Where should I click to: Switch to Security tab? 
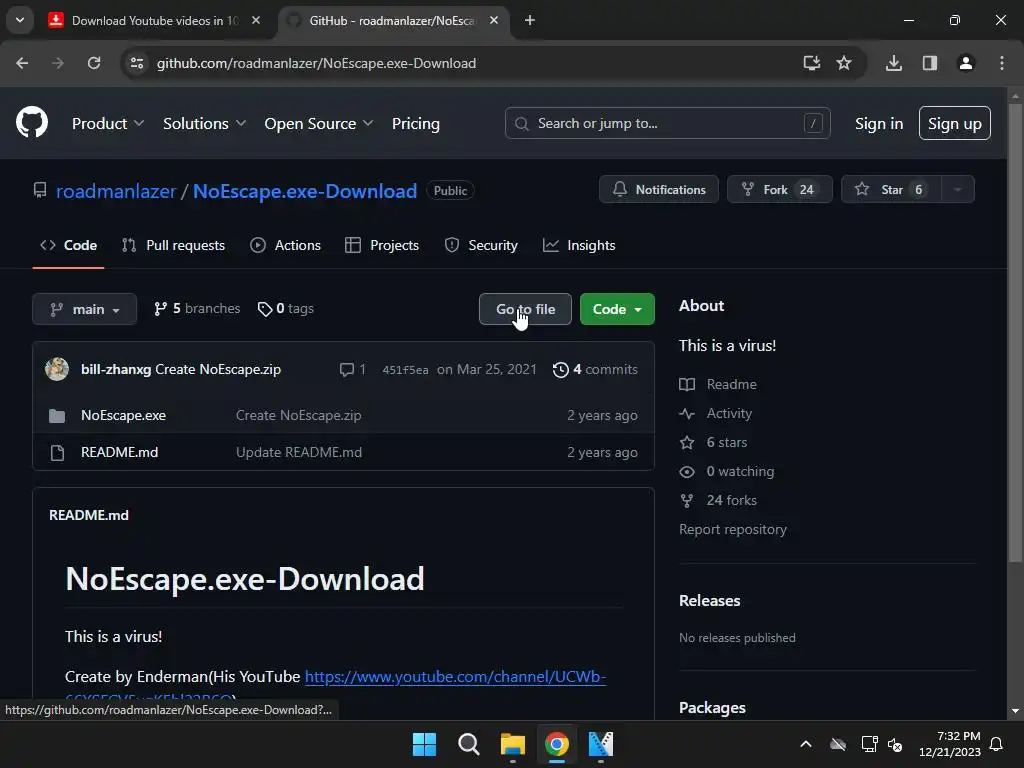[x=481, y=246]
